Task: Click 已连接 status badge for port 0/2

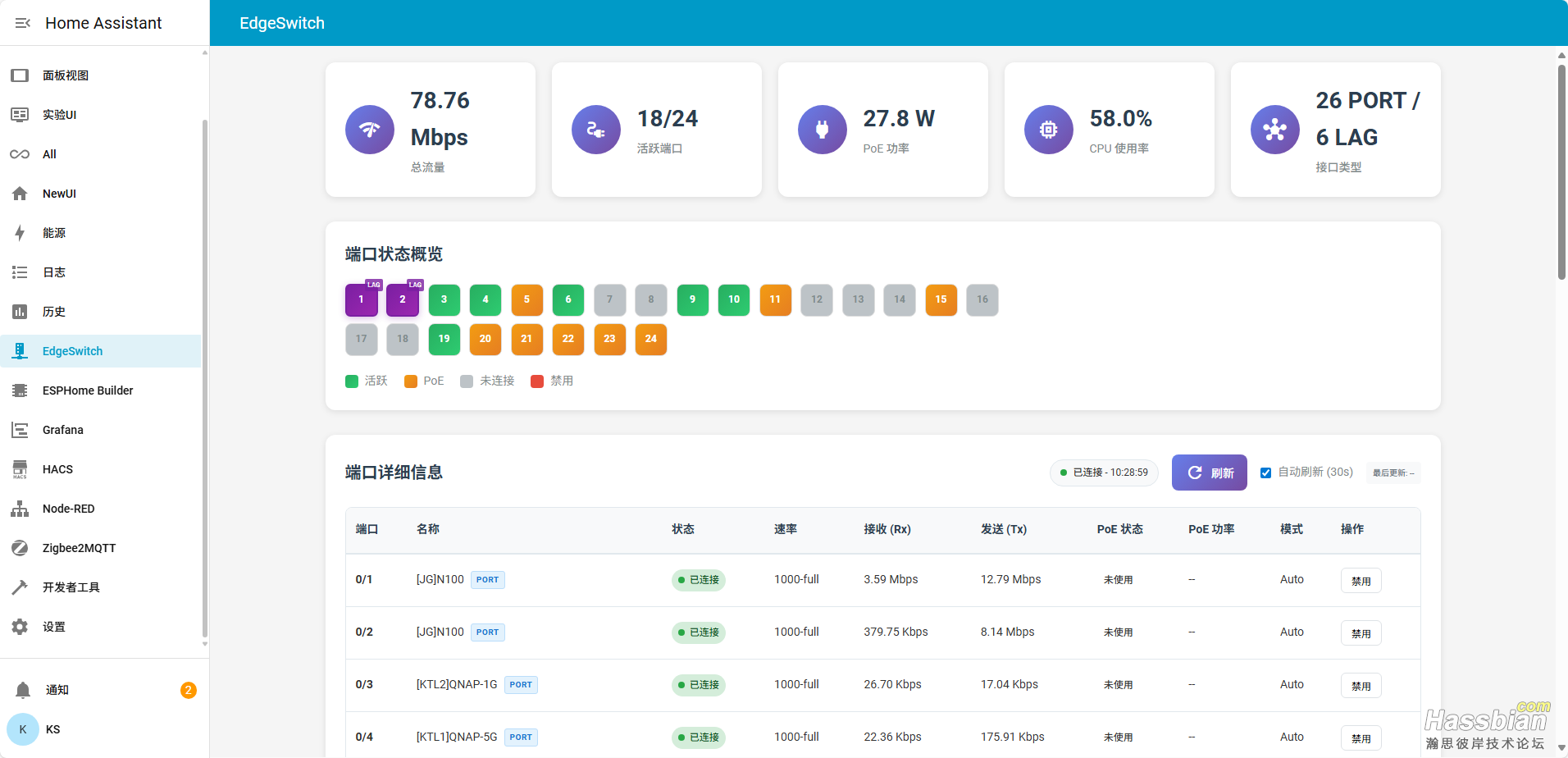Action: pos(699,632)
